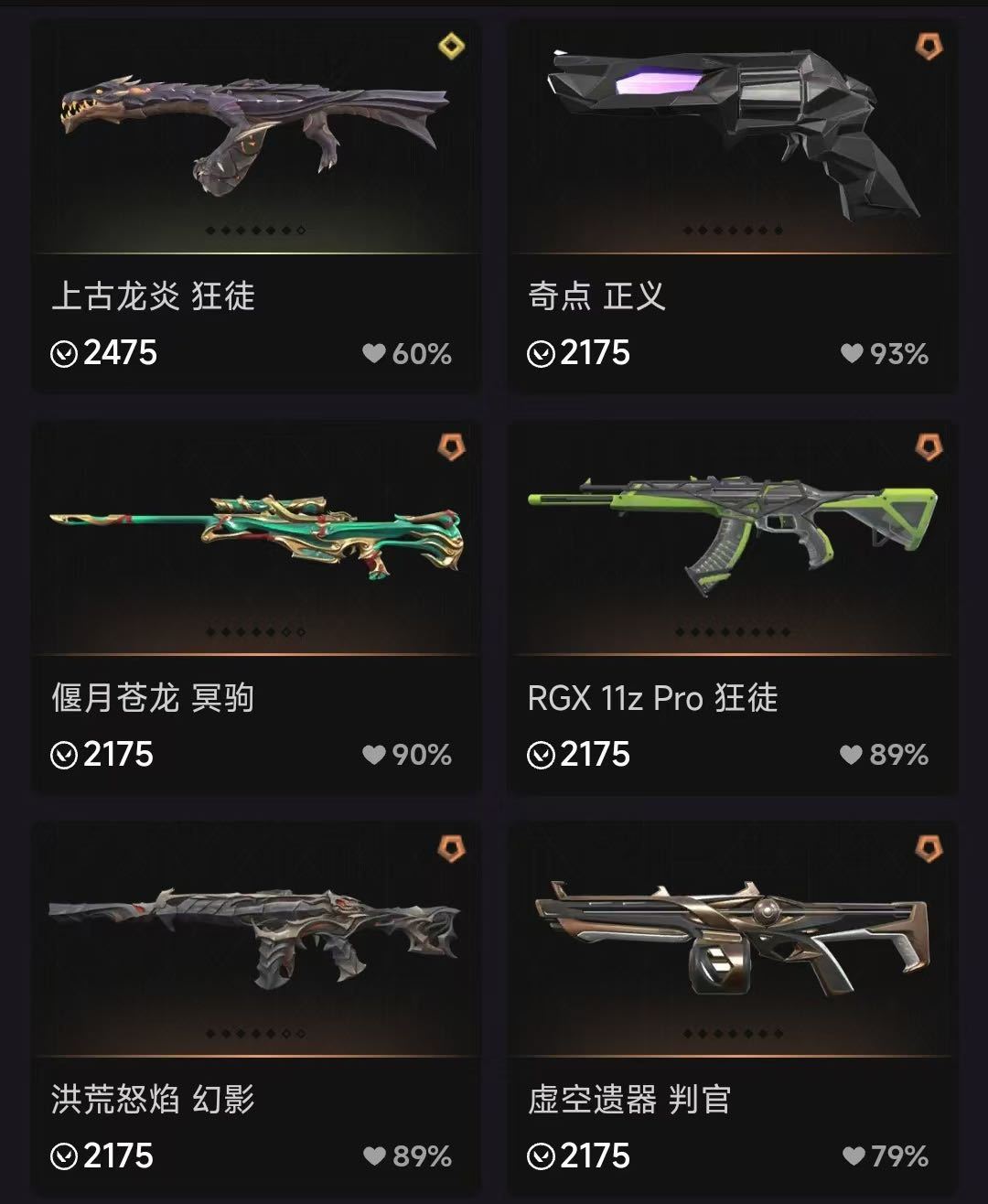Click the yellow tier badge on 上古龙炎 狂徒
The width and height of the screenshot is (988, 1204).
(x=451, y=46)
